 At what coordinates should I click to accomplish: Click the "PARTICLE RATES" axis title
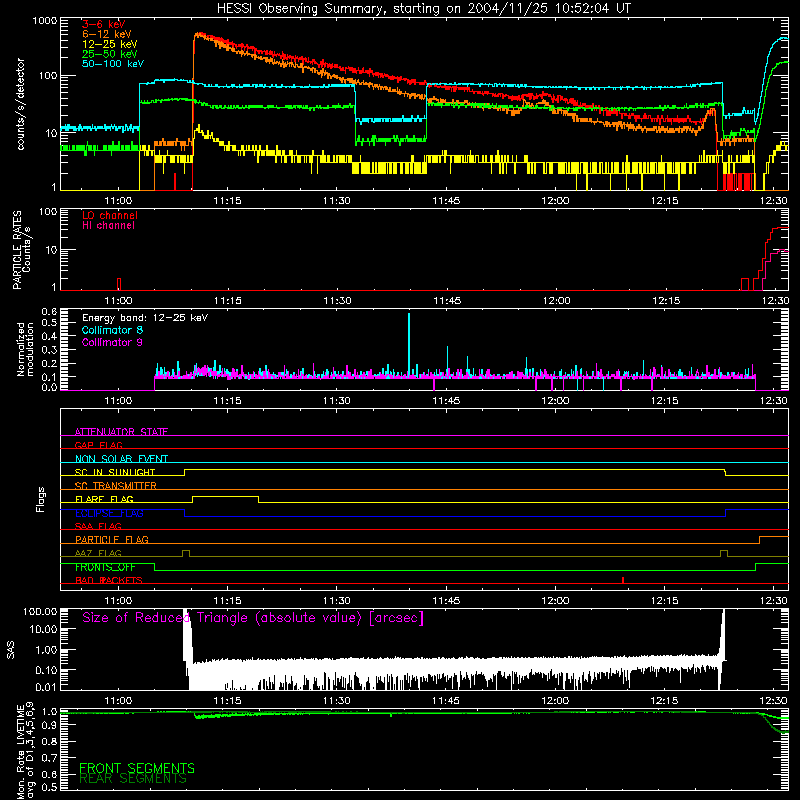(x=17, y=250)
